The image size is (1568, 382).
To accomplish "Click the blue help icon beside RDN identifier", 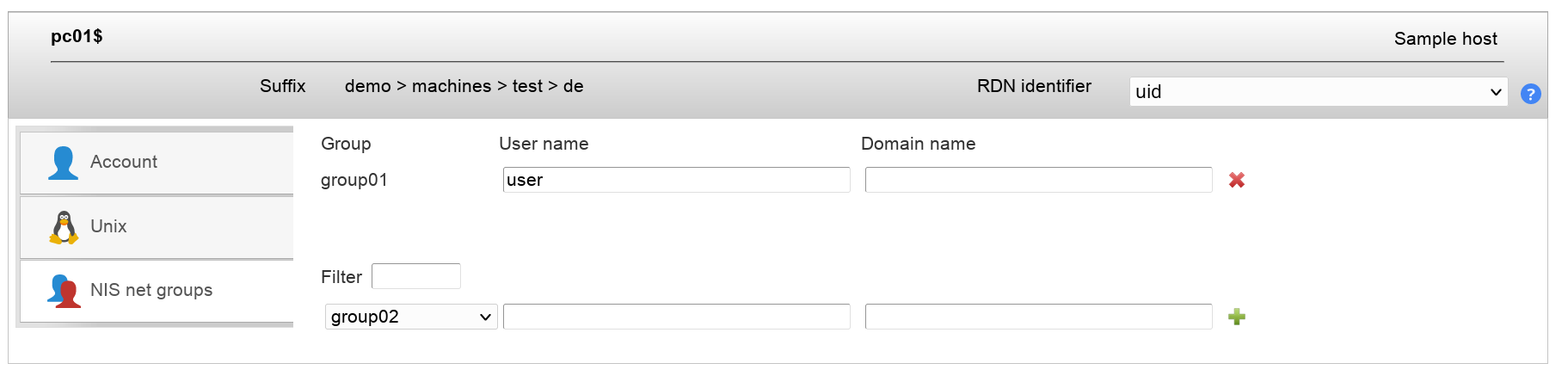I will click(1530, 94).
